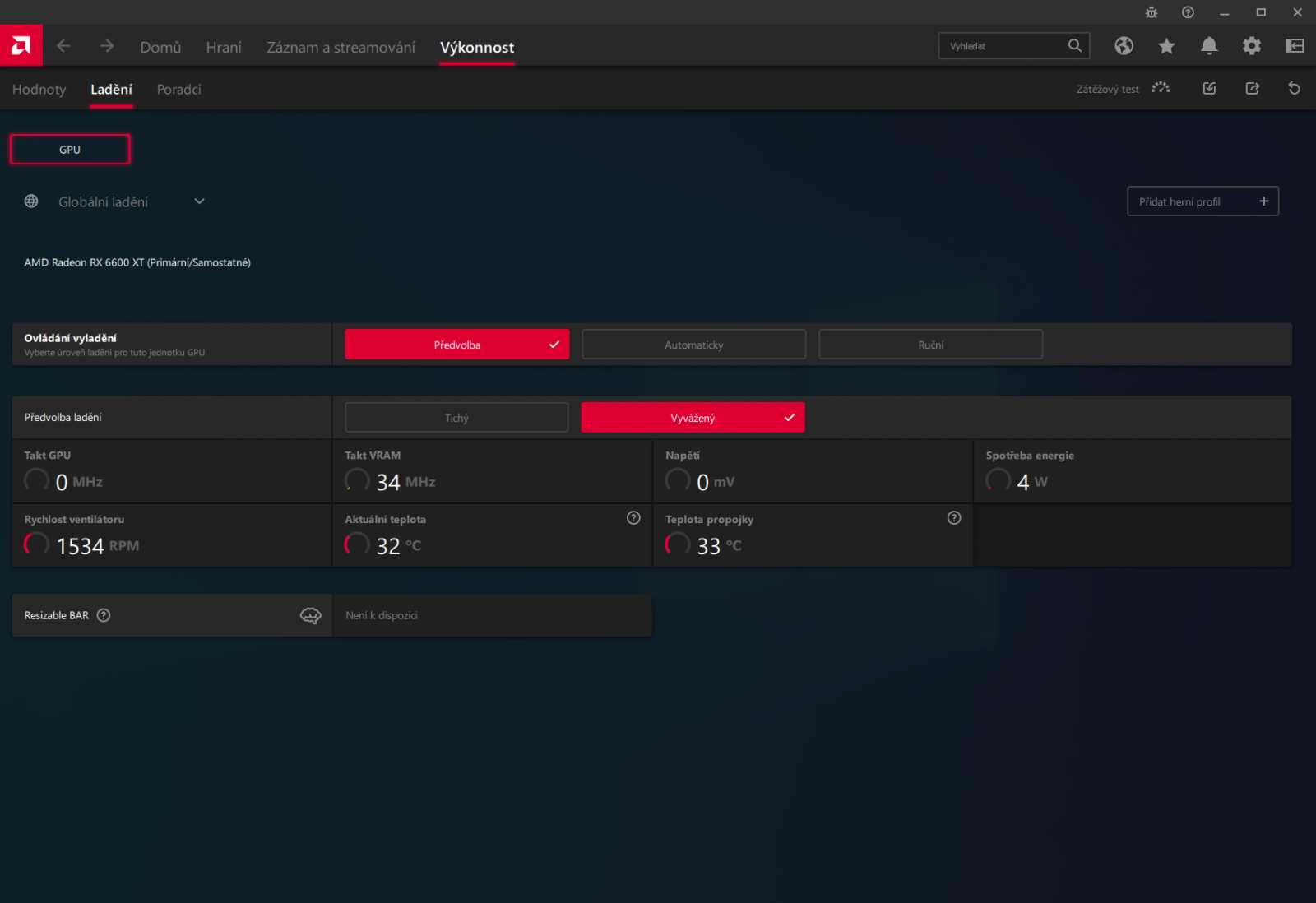Image resolution: width=1316 pixels, height=903 pixels.
Task: Click the plus icon in Přidat herní profil
Action: click(x=1264, y=201)
